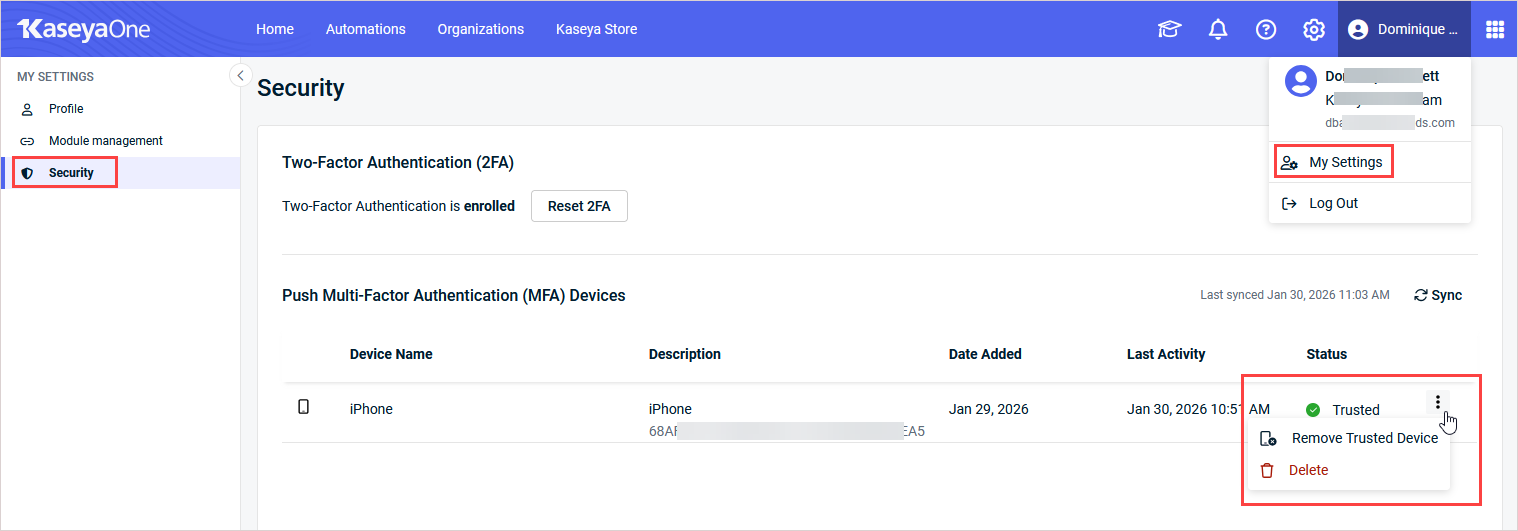
Task: Open the notifications bell
Action: click(1218, 29)
